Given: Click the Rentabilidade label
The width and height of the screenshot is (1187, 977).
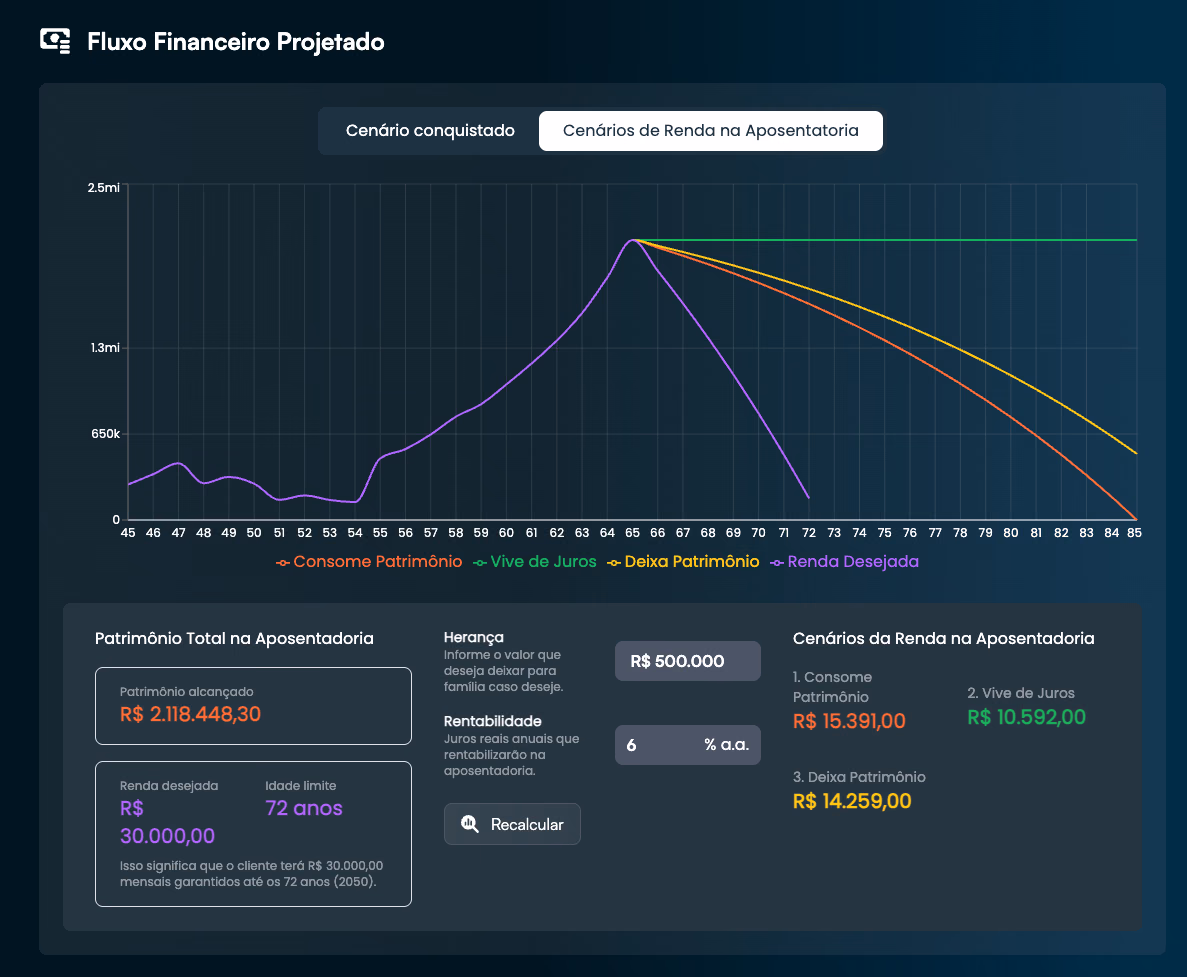Looking at the screenshot, I should tap(492, 721).
